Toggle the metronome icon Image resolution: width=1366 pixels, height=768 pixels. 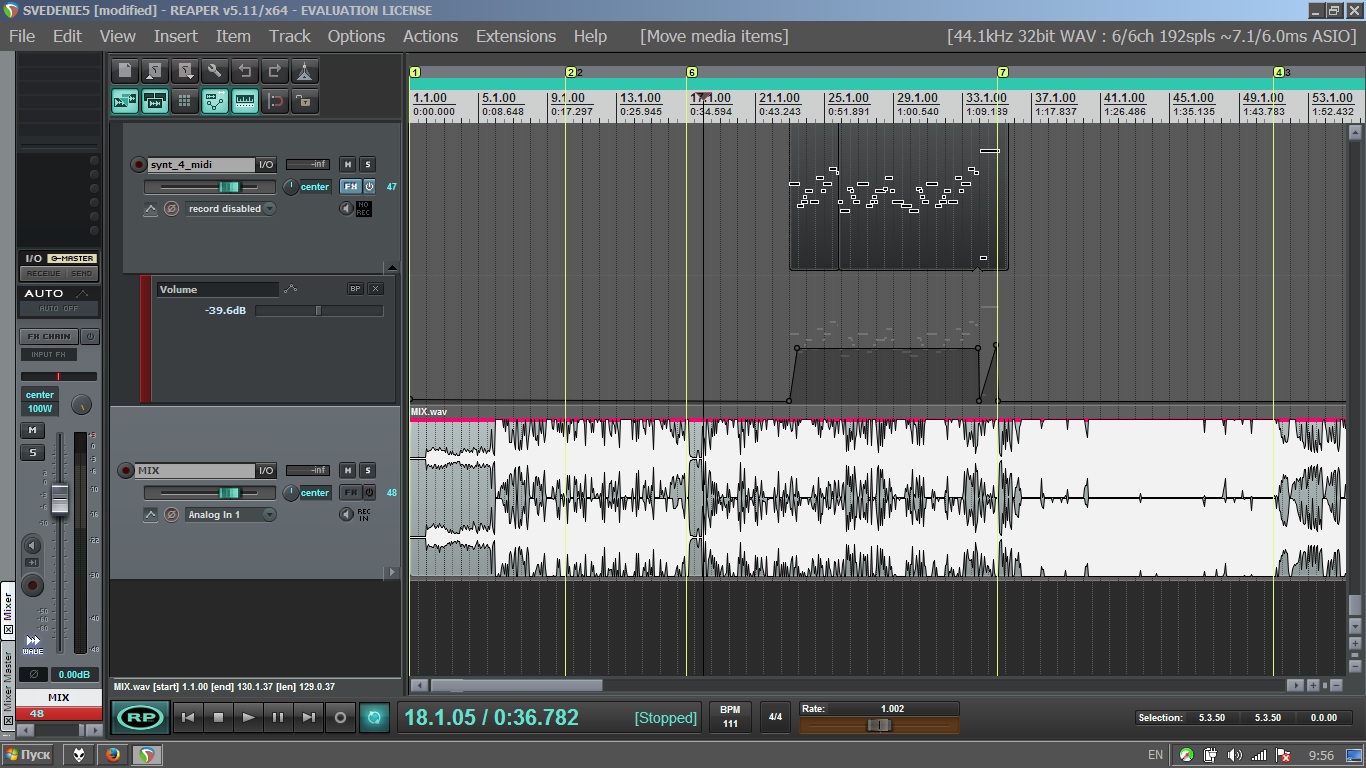[x=305, y=71]
